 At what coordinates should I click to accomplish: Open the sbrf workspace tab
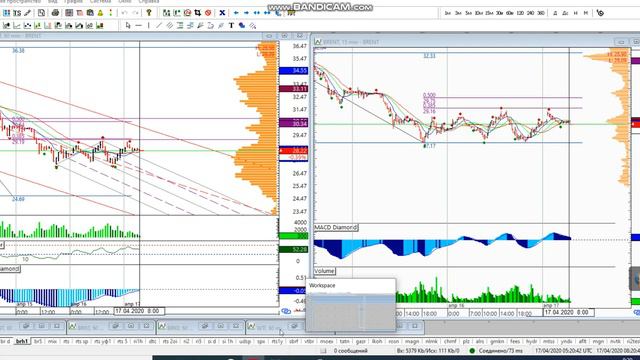pos(293,341)
